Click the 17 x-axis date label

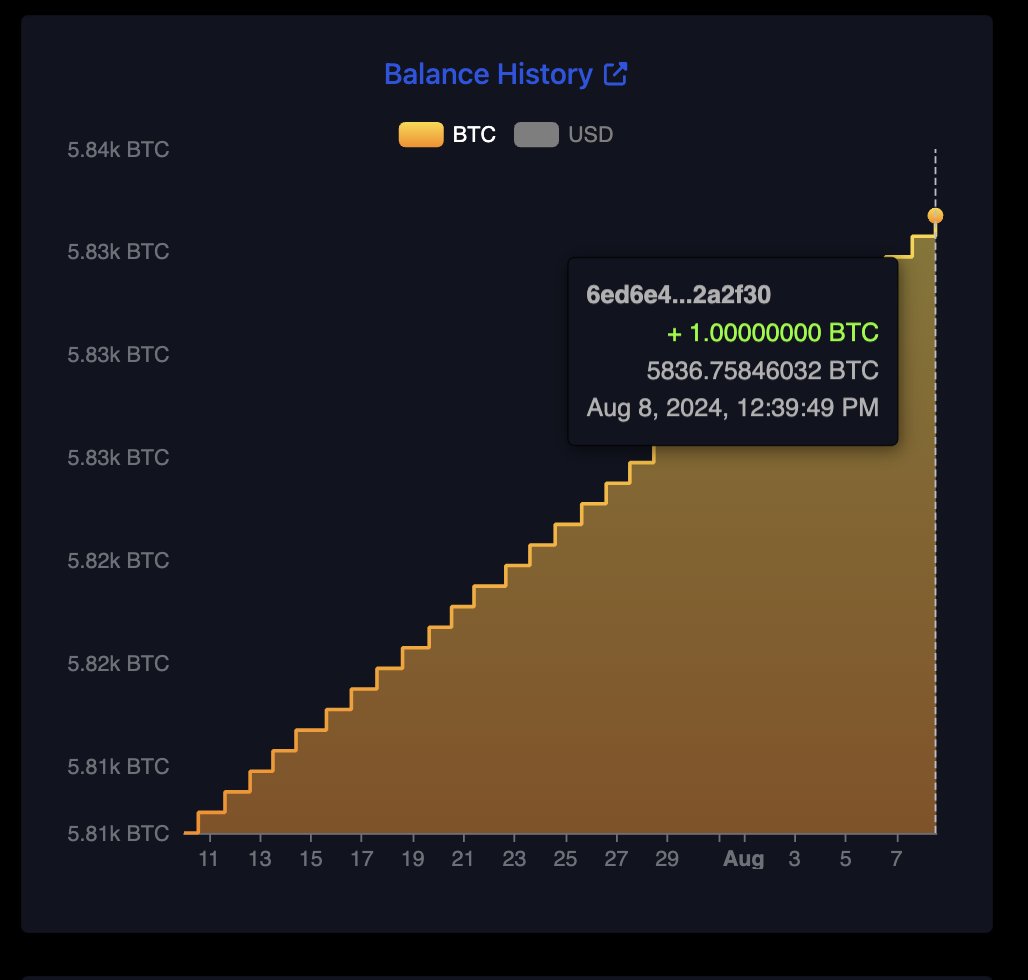click(362, 859)
